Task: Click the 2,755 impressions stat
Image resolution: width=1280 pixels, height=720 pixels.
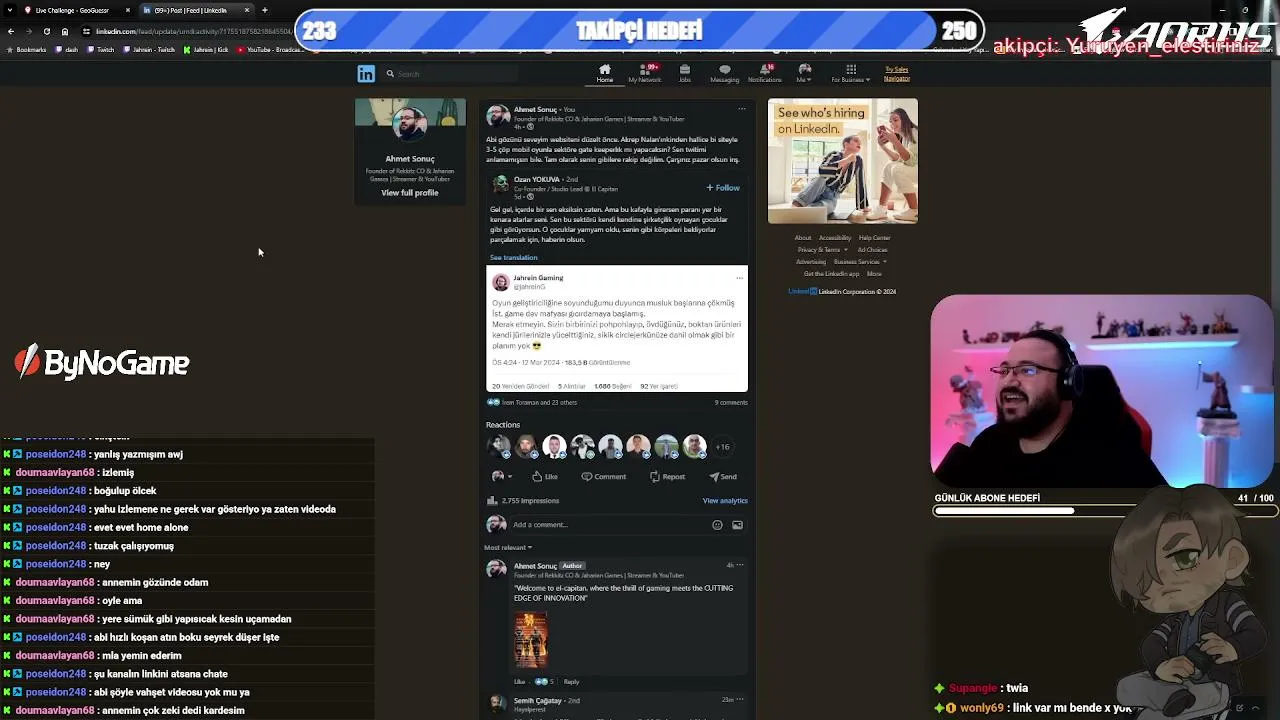Action: 523,500
